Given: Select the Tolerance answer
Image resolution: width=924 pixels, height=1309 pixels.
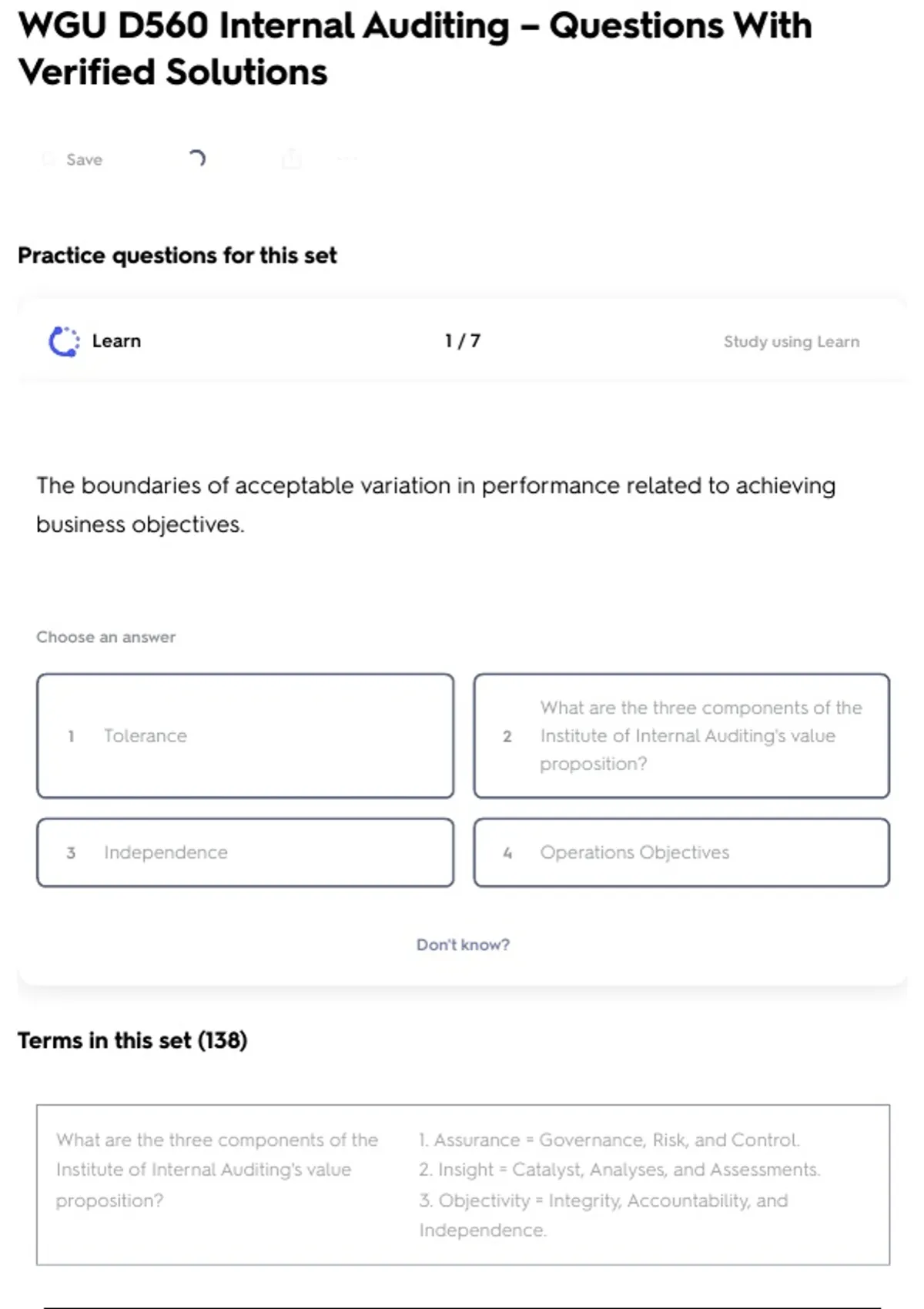Looking at the screenshot, I should coord(245,736).
